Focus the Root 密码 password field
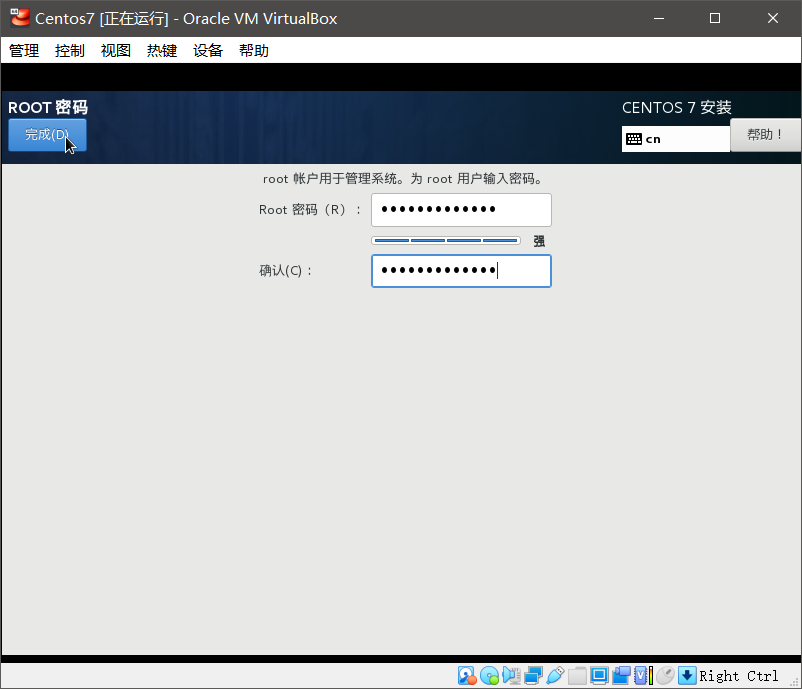This screenshot has height=689, width=802. [461, 210]
